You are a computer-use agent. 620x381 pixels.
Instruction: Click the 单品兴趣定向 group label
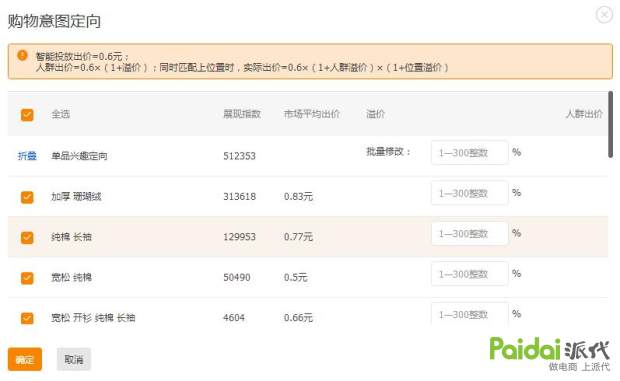(79, 156)
